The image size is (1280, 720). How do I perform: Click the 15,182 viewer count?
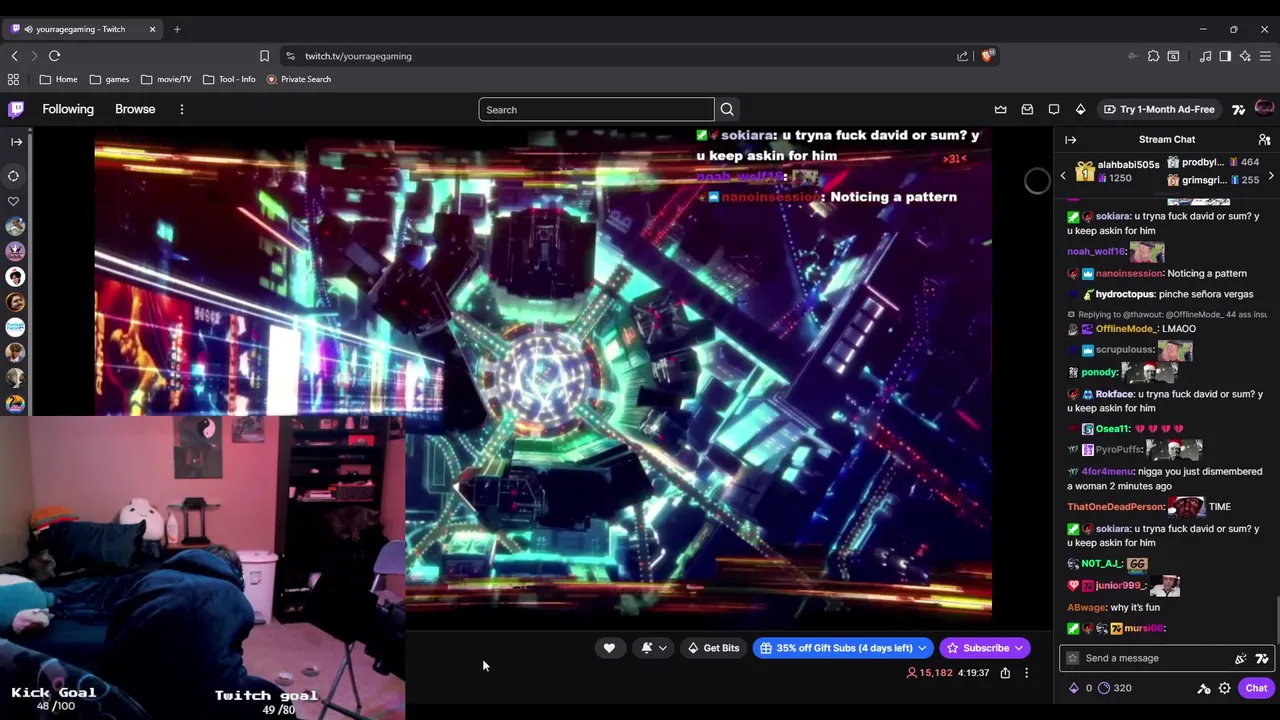coord(929,673)
